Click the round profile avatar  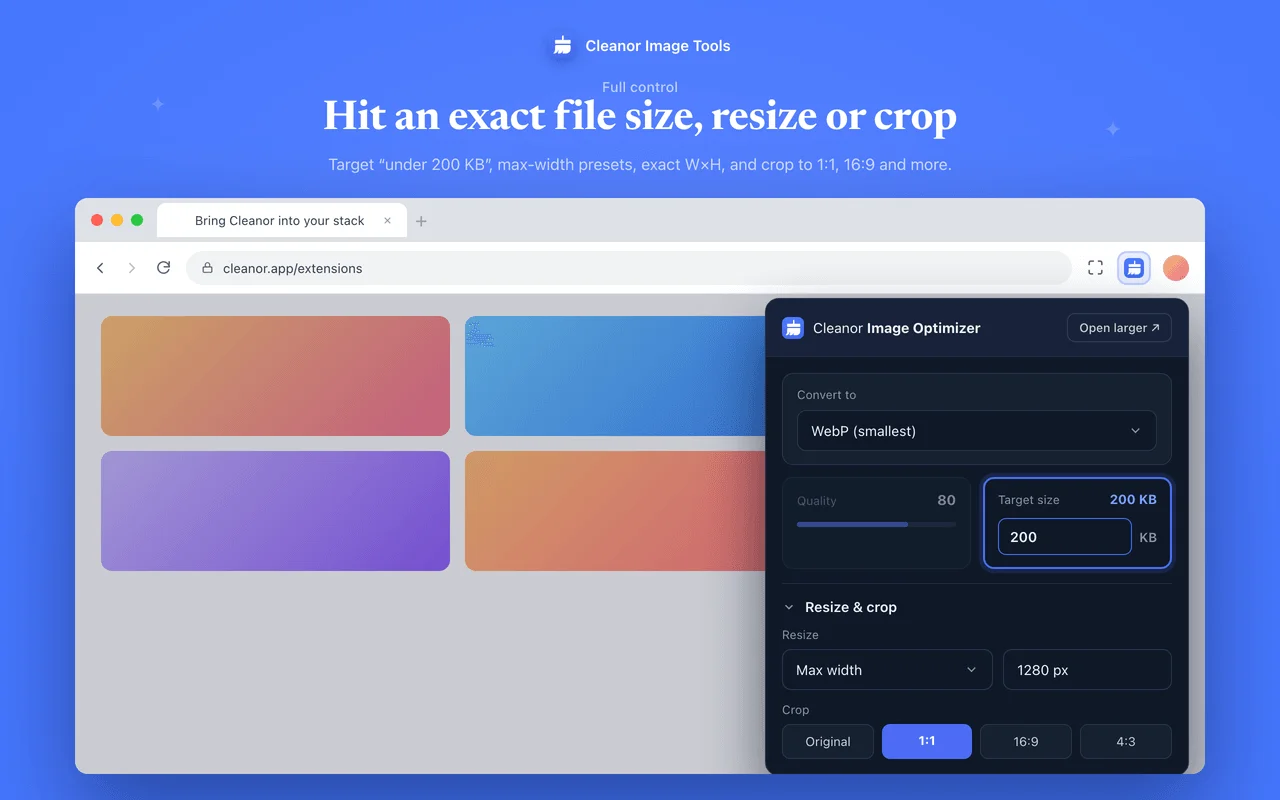(x=1176, y=268)
